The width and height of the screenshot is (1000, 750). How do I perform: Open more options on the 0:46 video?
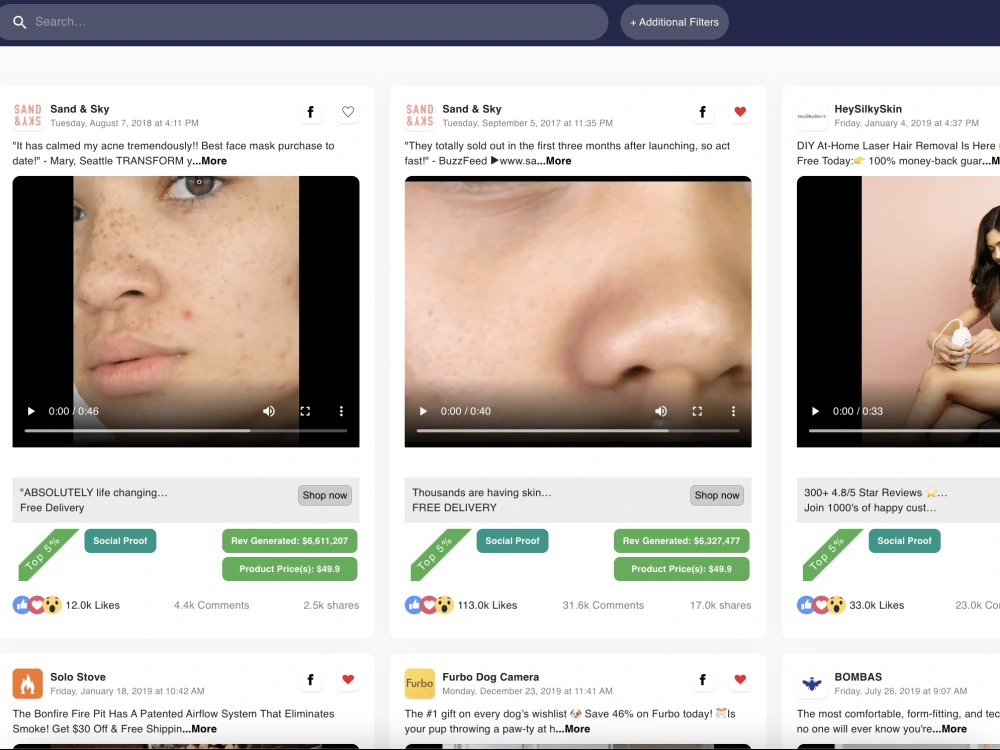tap(341, 411)
